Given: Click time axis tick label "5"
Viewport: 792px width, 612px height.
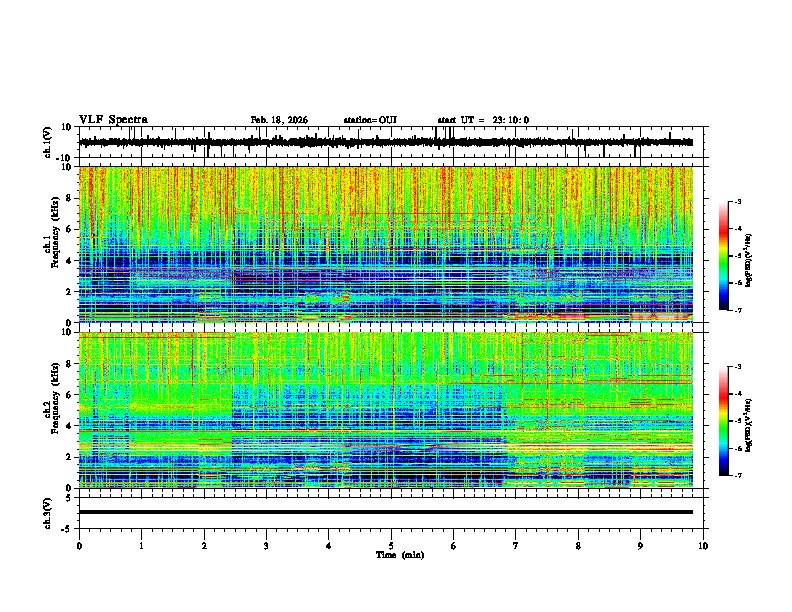Looking at the screenshot, I should point(391,545).
